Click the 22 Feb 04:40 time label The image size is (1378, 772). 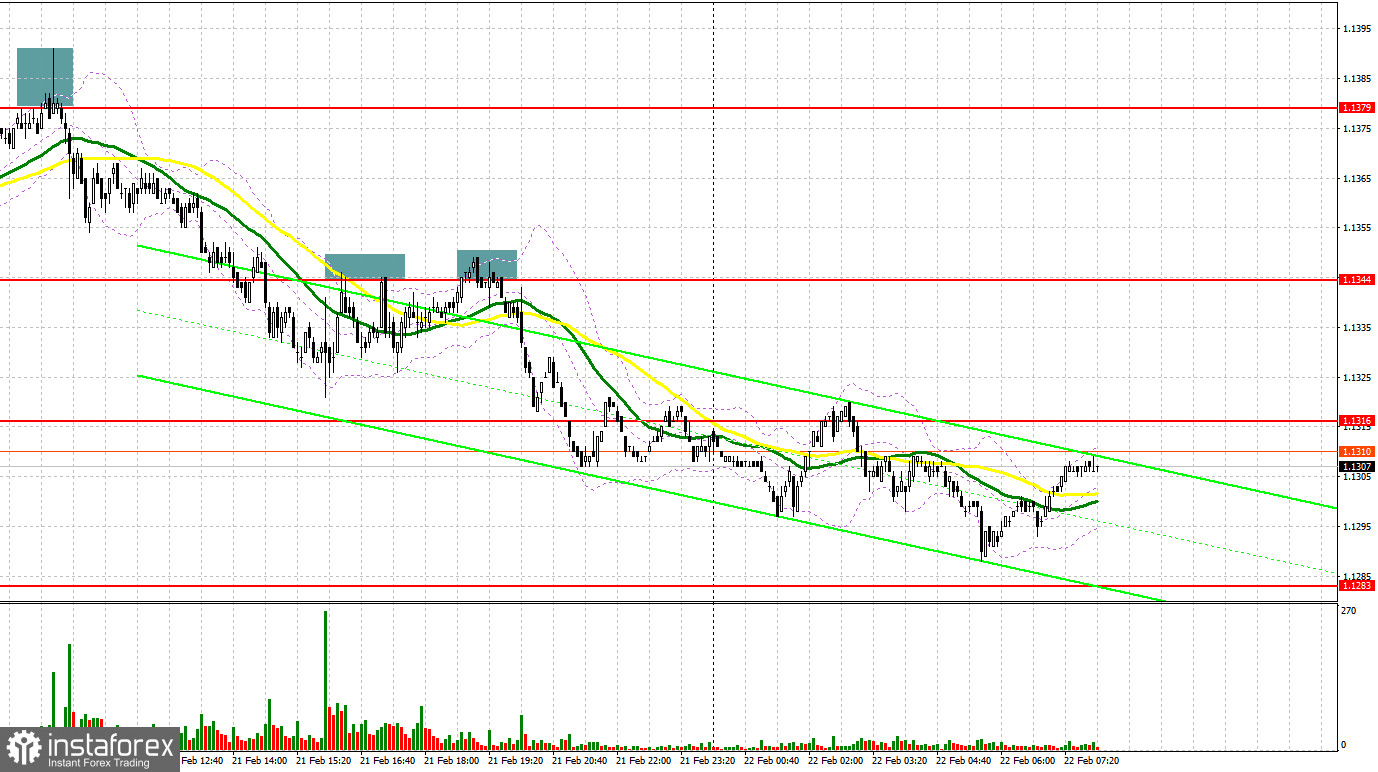tap(963, 760)
